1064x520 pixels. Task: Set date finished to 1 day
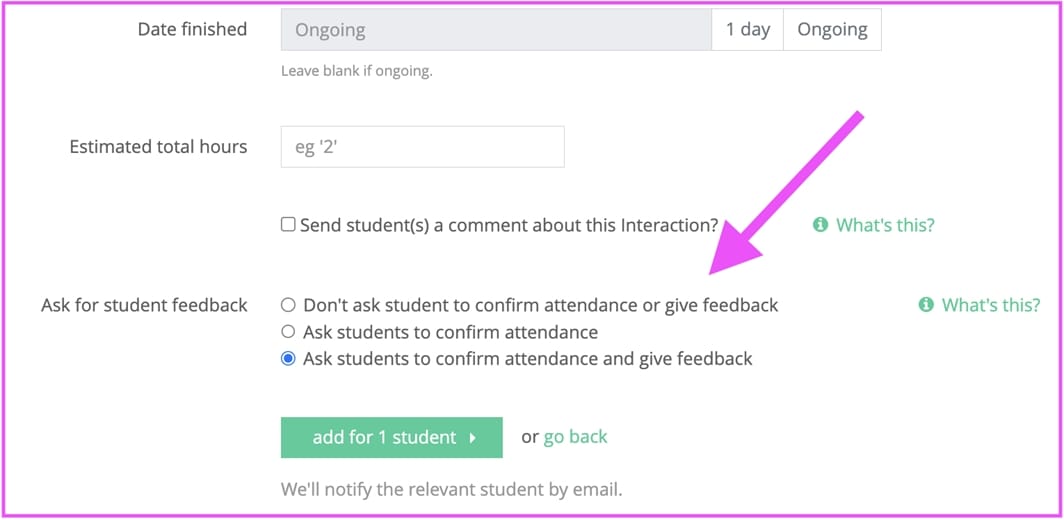(748, 30)
